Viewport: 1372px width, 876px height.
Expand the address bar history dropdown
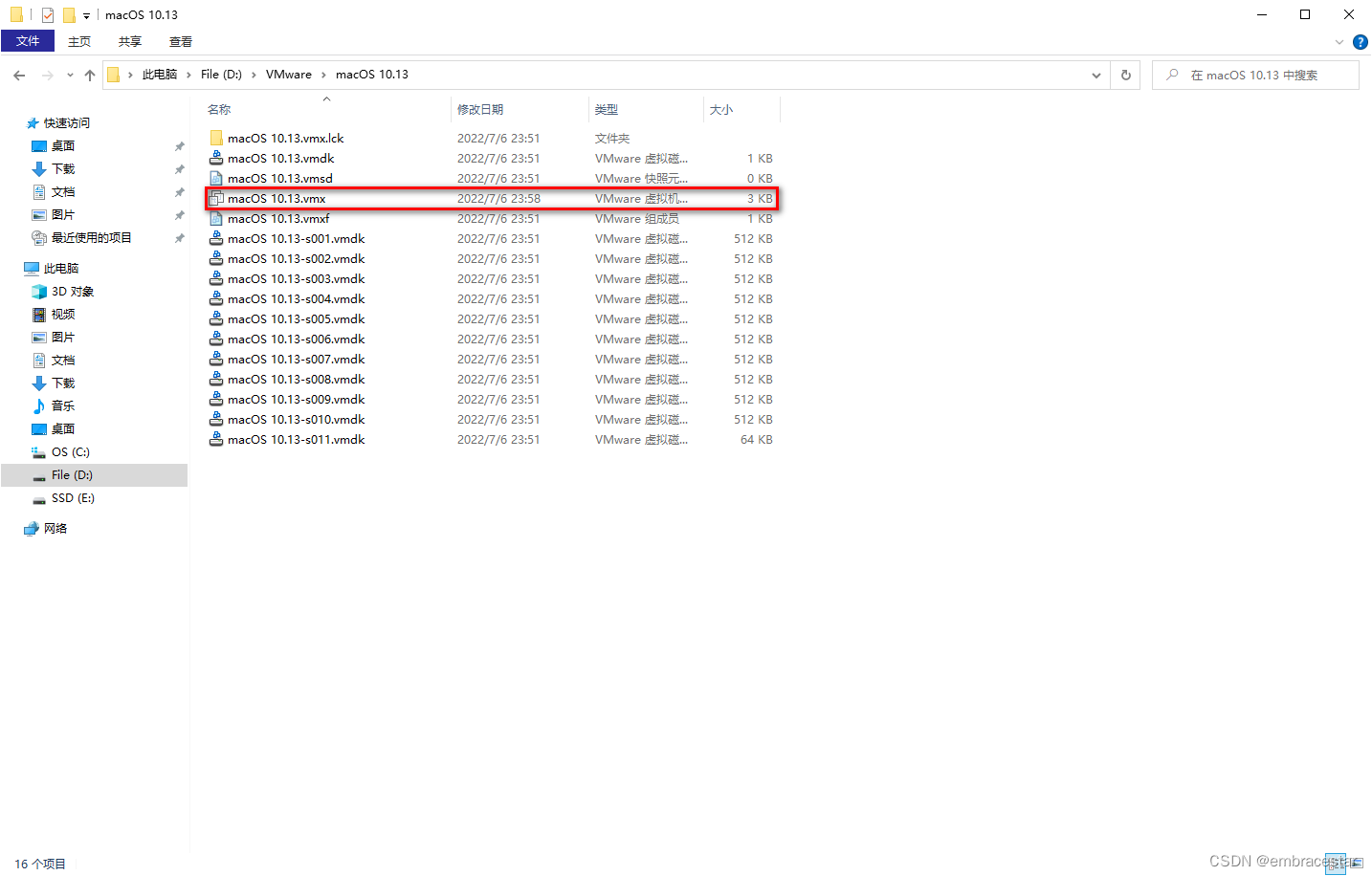point(1096,75)
